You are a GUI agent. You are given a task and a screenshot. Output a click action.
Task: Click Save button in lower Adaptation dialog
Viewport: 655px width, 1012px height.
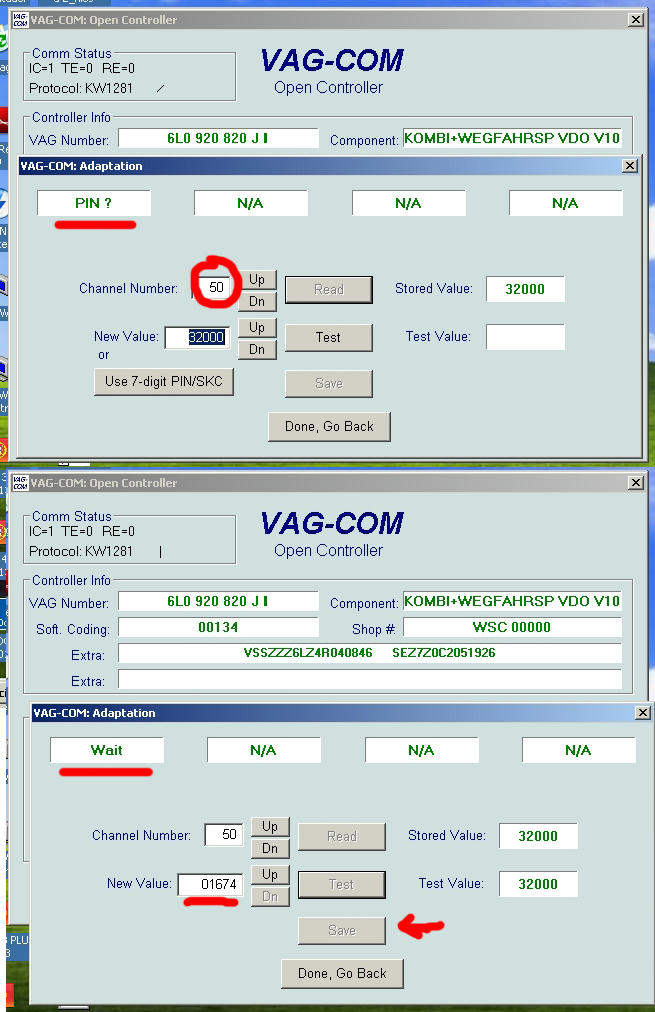pyautogui.click(x=341, y=930)
